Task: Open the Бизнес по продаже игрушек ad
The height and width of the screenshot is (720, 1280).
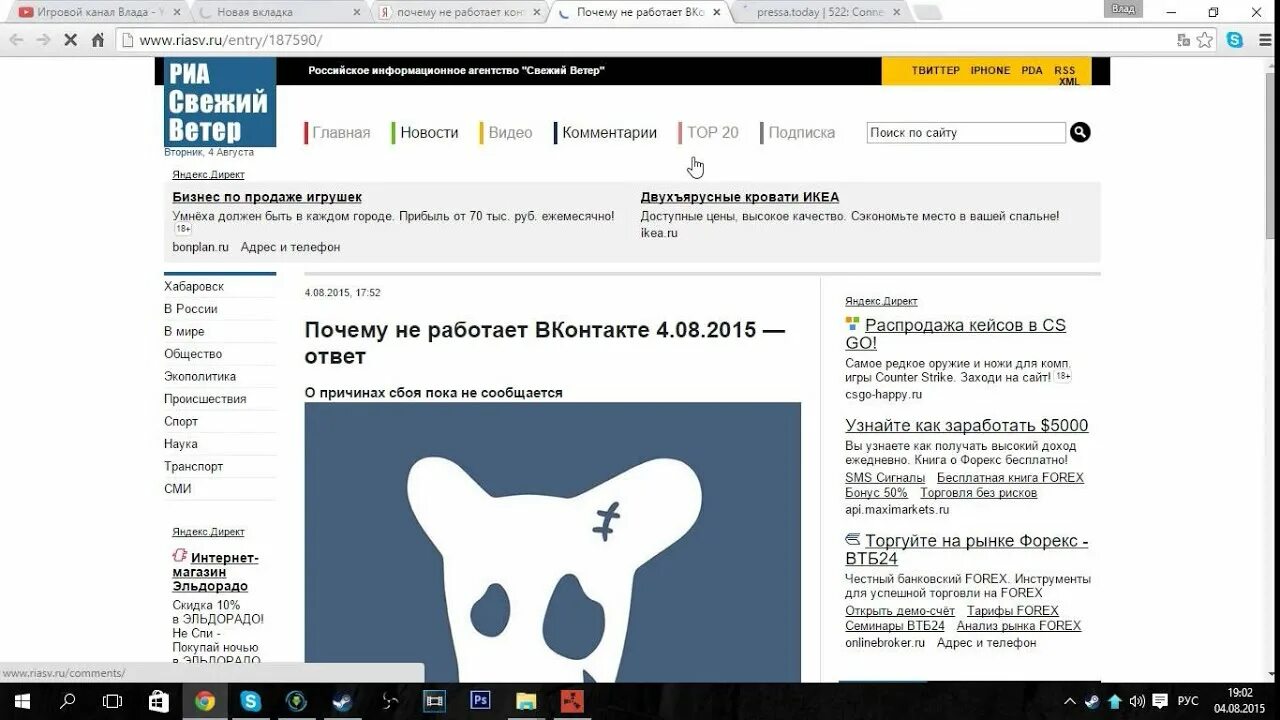Action: click(267, 197)
